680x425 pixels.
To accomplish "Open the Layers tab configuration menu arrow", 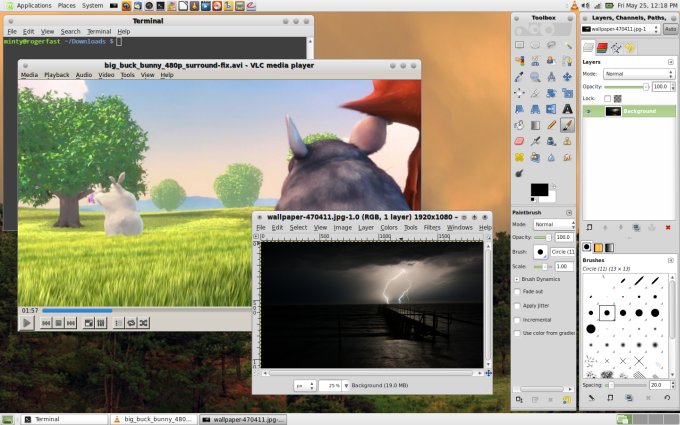I will click(x=670, y=62).
